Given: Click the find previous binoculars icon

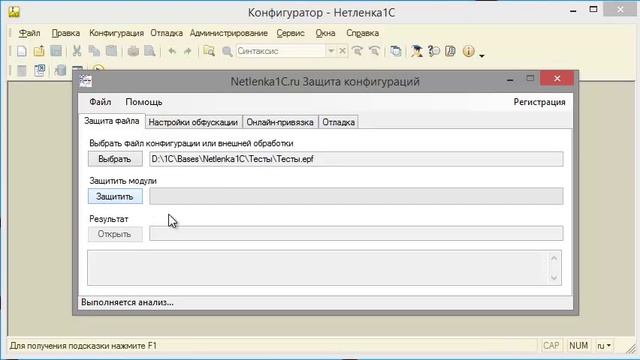Looking at the screenshot, I should coord(374,51).
